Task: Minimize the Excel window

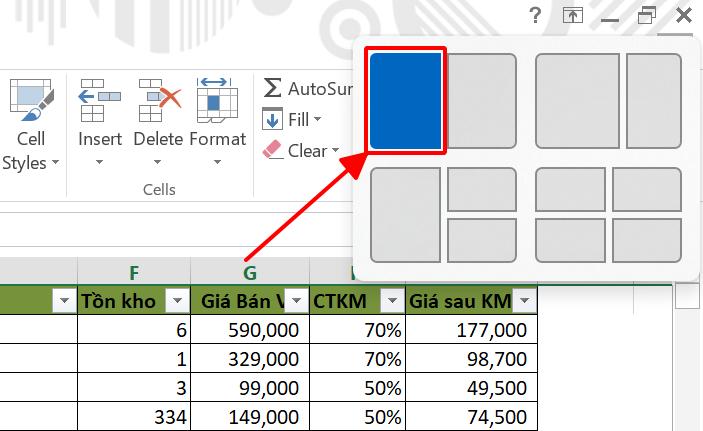Action: 610,20
